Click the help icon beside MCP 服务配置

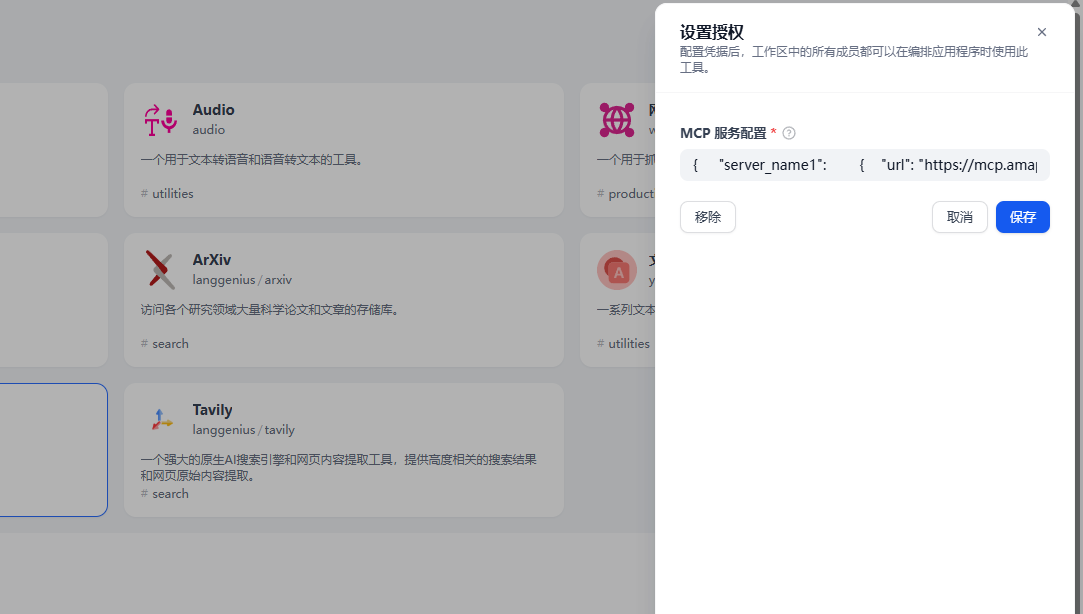pyautogui.click(x=789, y=133)
